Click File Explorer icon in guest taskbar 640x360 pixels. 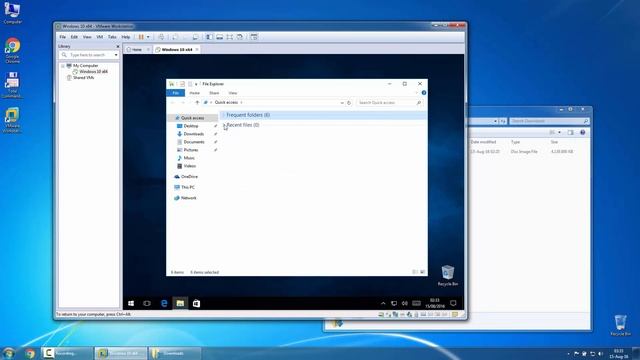click(x=180, y=303)
